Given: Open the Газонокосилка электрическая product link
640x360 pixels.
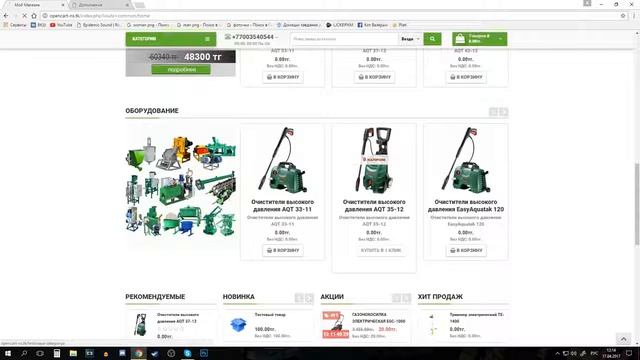Looking at the screenshot, I should [x=378, y=318].
